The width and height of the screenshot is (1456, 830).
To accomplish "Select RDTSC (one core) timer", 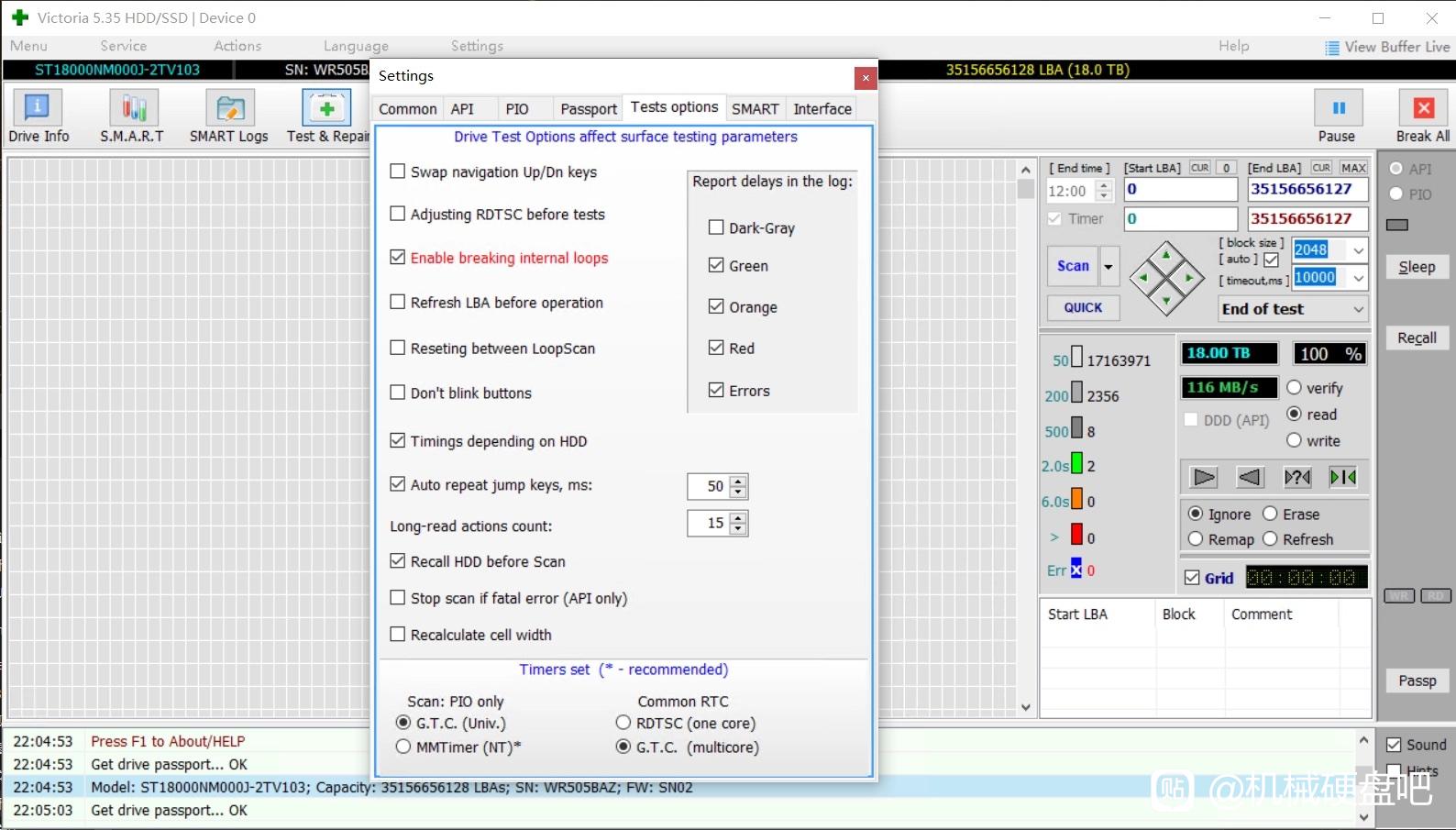I will [623, 723].
